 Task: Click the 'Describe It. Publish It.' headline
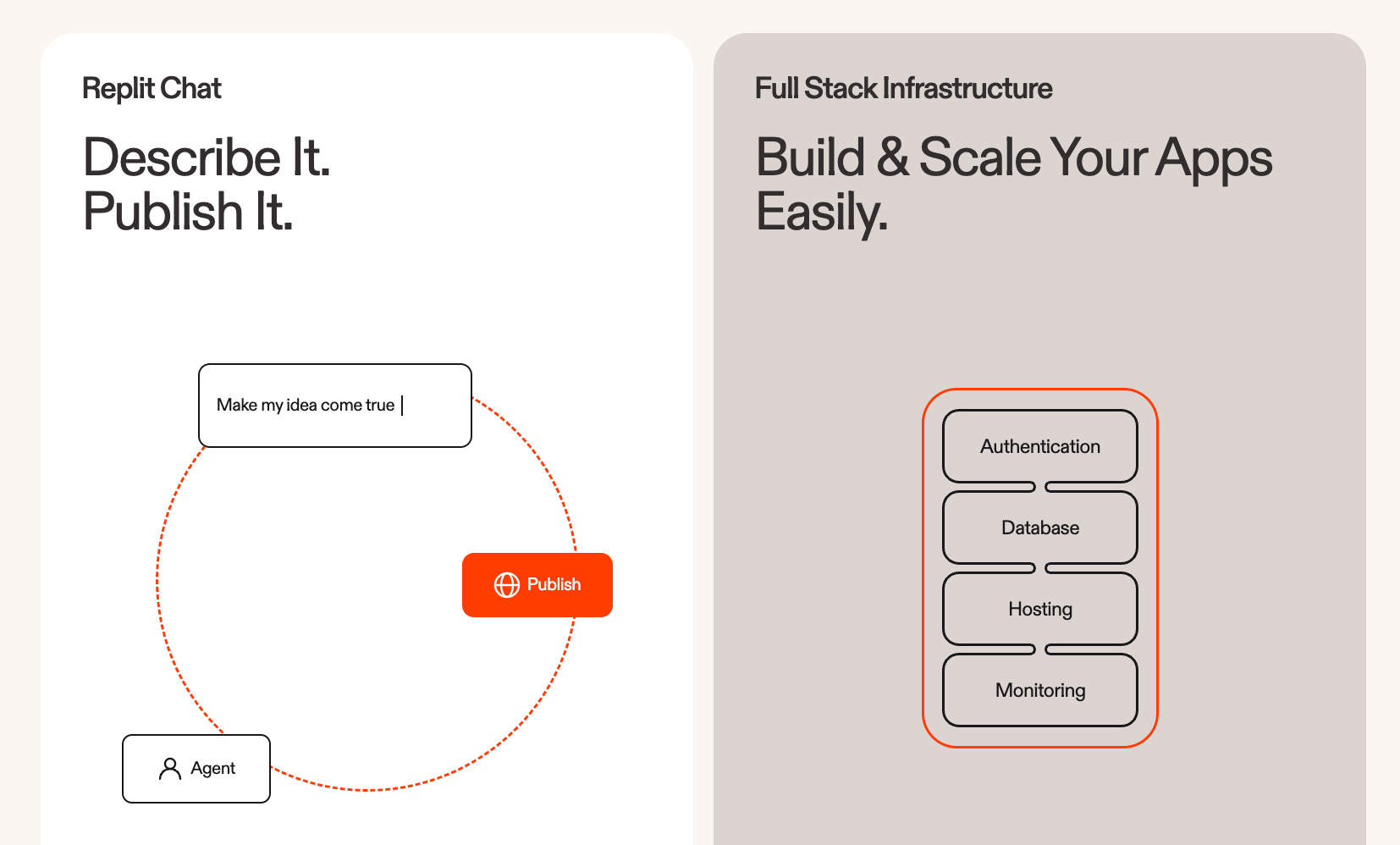pyautogui.click(x=207, y=184)
